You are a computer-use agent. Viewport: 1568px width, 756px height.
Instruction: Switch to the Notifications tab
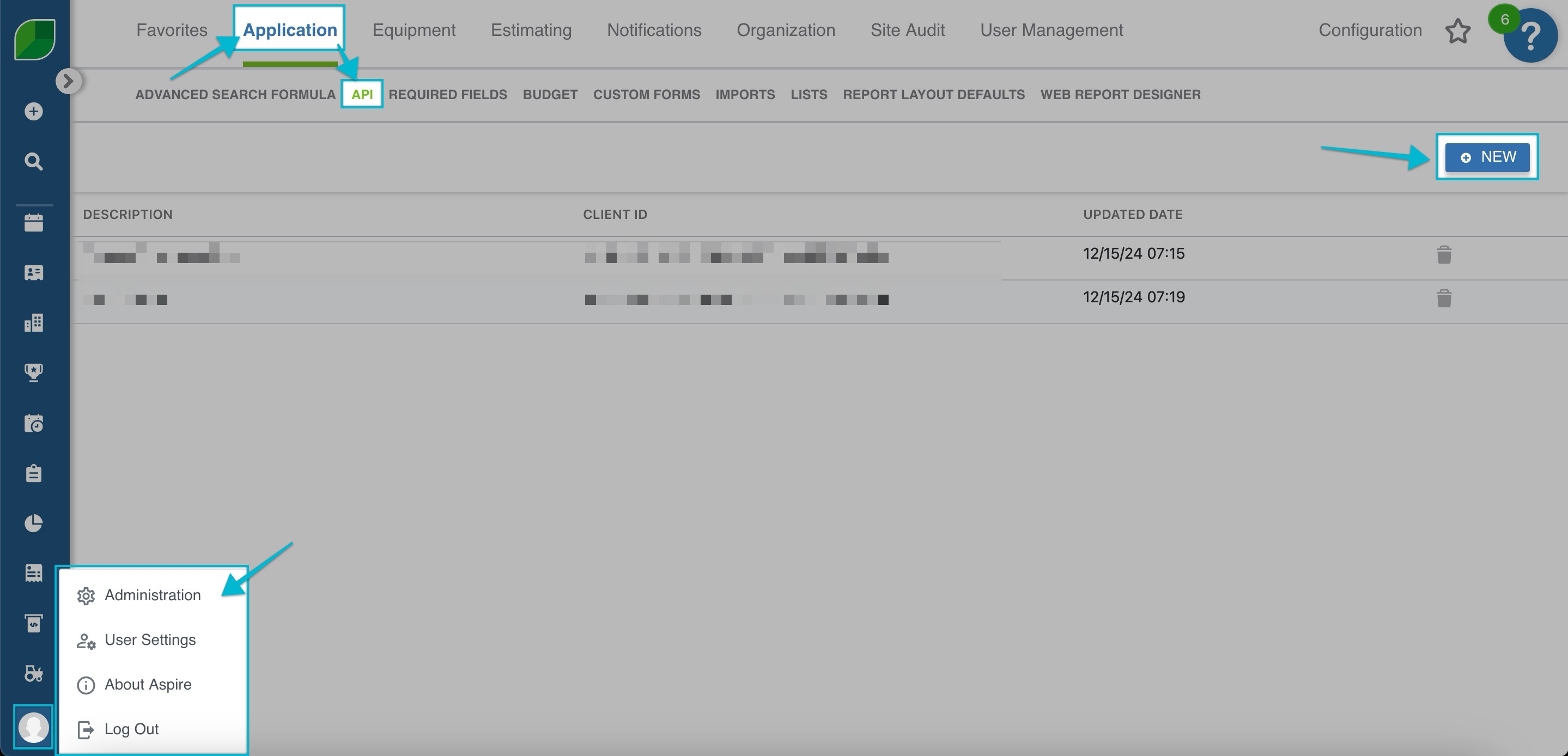tap(654, 29)
